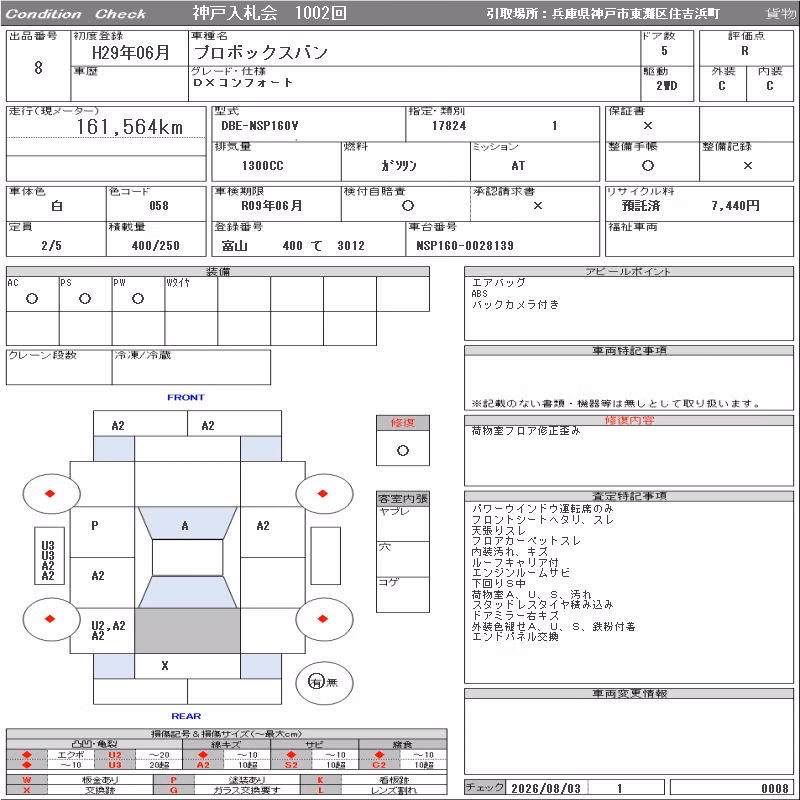
Task: Select the color code 058
Action: click(x=159, y=206)
